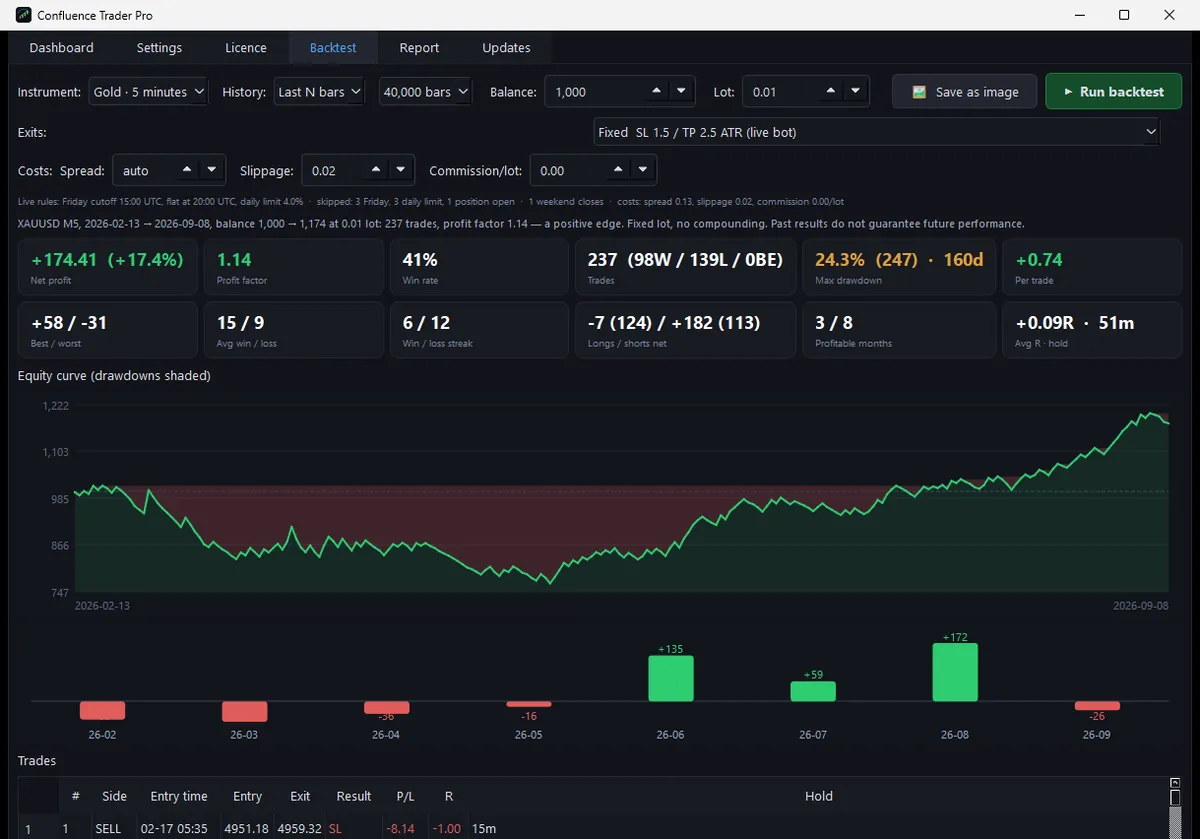This screenshot has width=1200, height=839.
Task: Open the Updates tab
Action: tap(506, 48)
